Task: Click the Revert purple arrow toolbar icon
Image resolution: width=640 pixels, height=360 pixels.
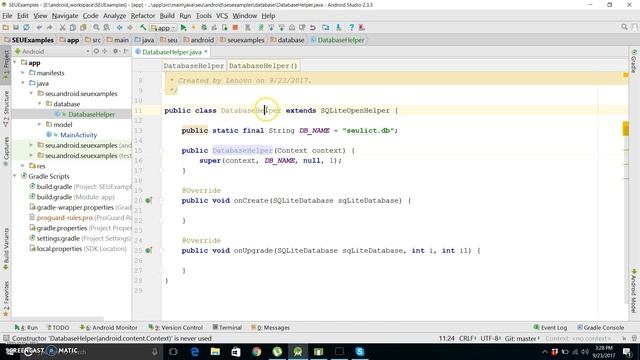Action: (x=313, y=28)
